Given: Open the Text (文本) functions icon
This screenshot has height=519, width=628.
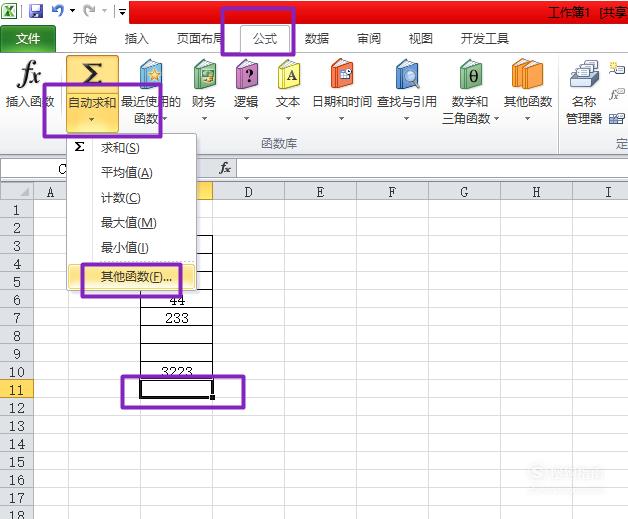Looking at the screenshot, I should coord(289,74).
